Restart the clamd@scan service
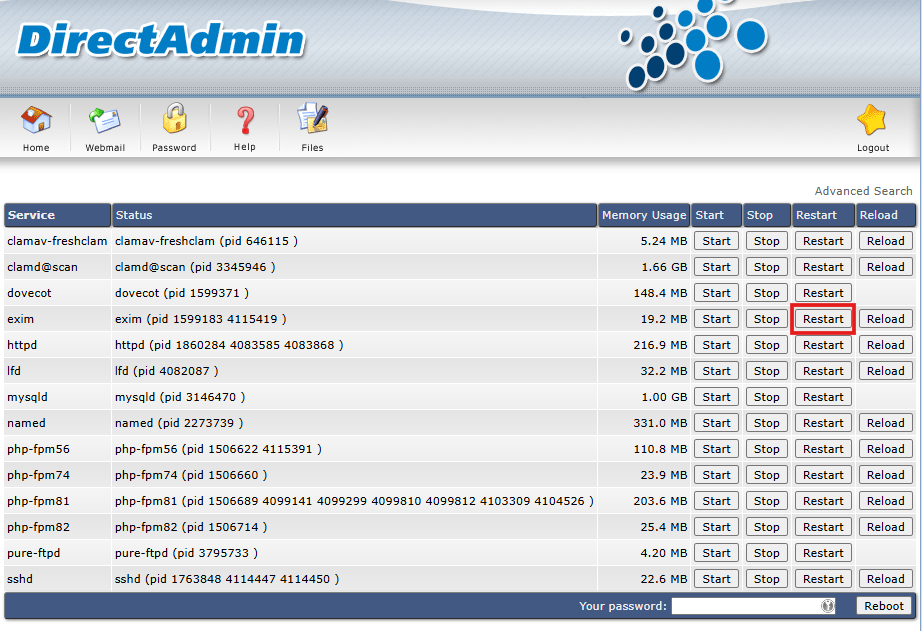 [823, 267]
